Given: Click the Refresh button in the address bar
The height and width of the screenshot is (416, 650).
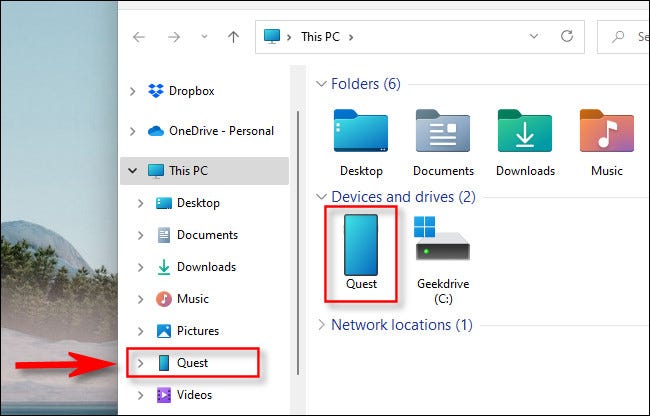Looking at the screenshot, I should [x=567, y=37].
